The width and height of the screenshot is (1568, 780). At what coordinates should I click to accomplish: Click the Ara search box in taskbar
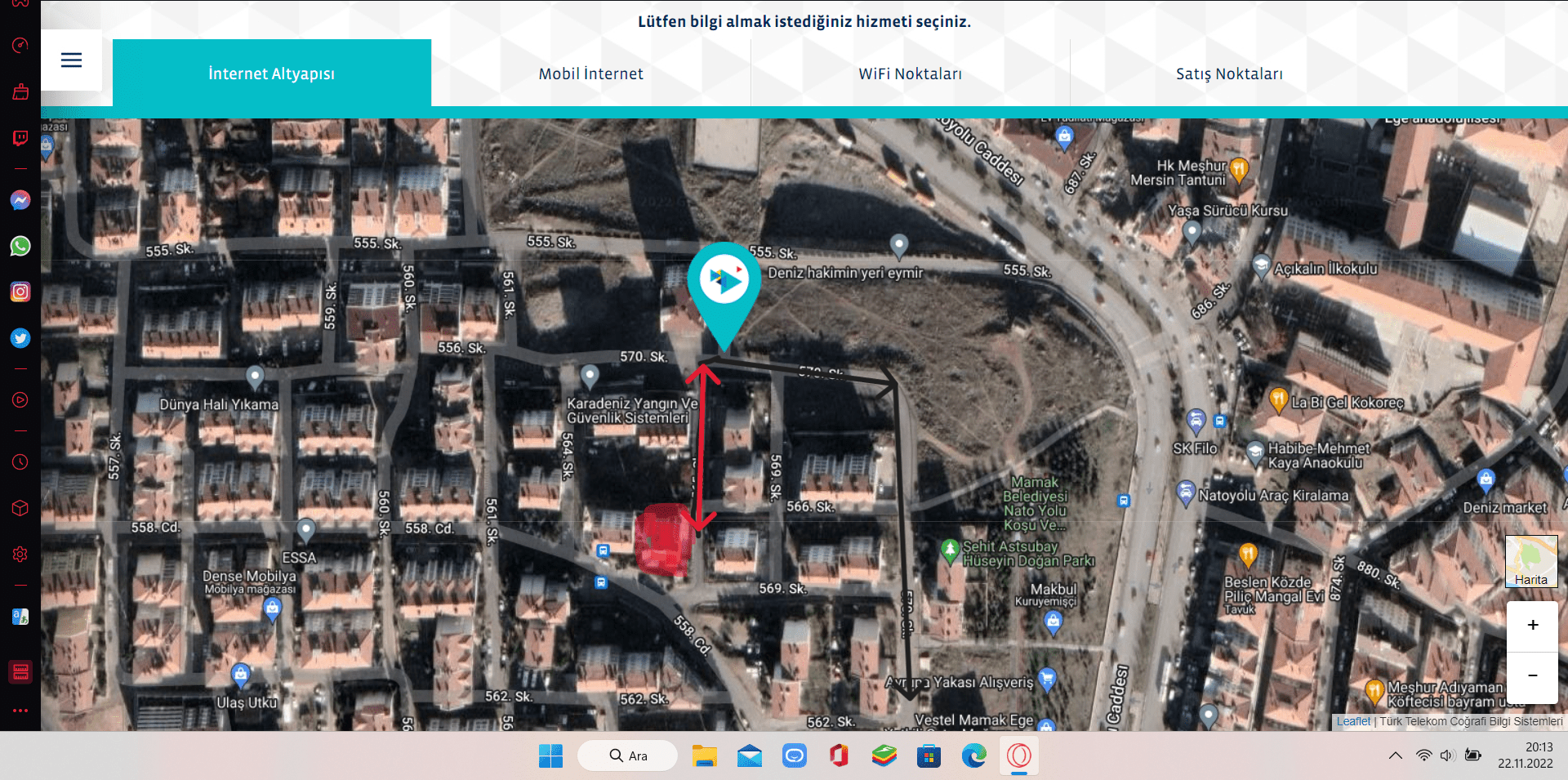(x=627, y=755)
